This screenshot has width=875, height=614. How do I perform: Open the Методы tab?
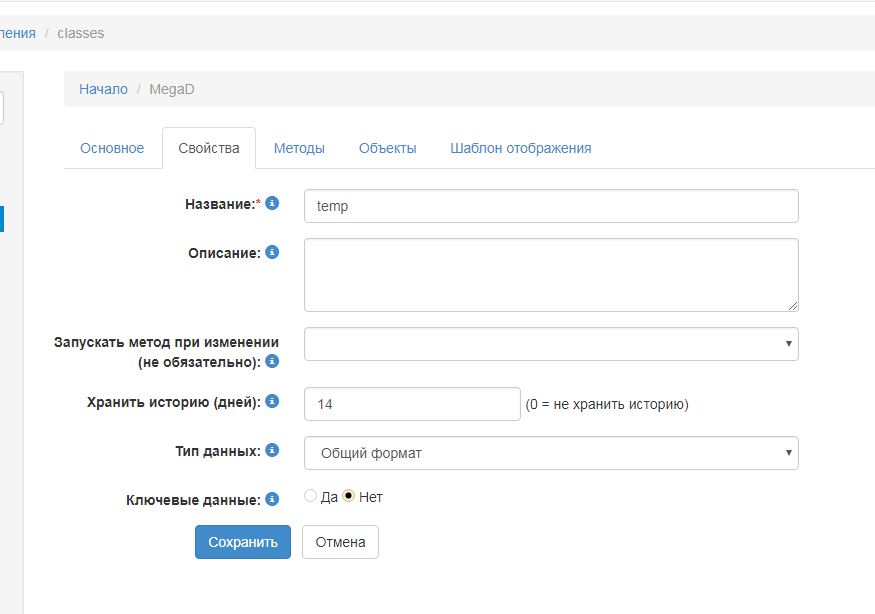click(299, 148)
